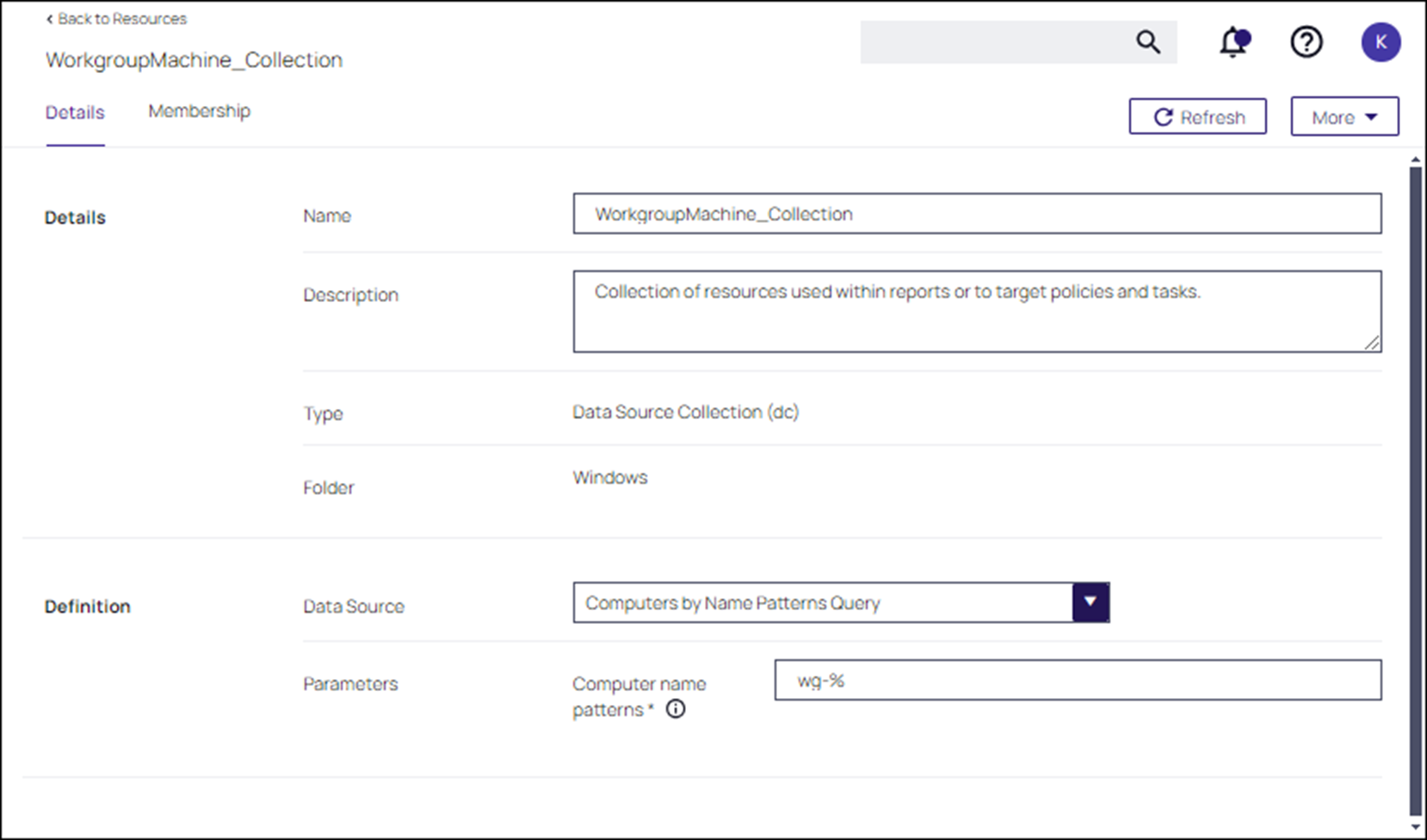Open the notifications bell

click(1233, 42)
